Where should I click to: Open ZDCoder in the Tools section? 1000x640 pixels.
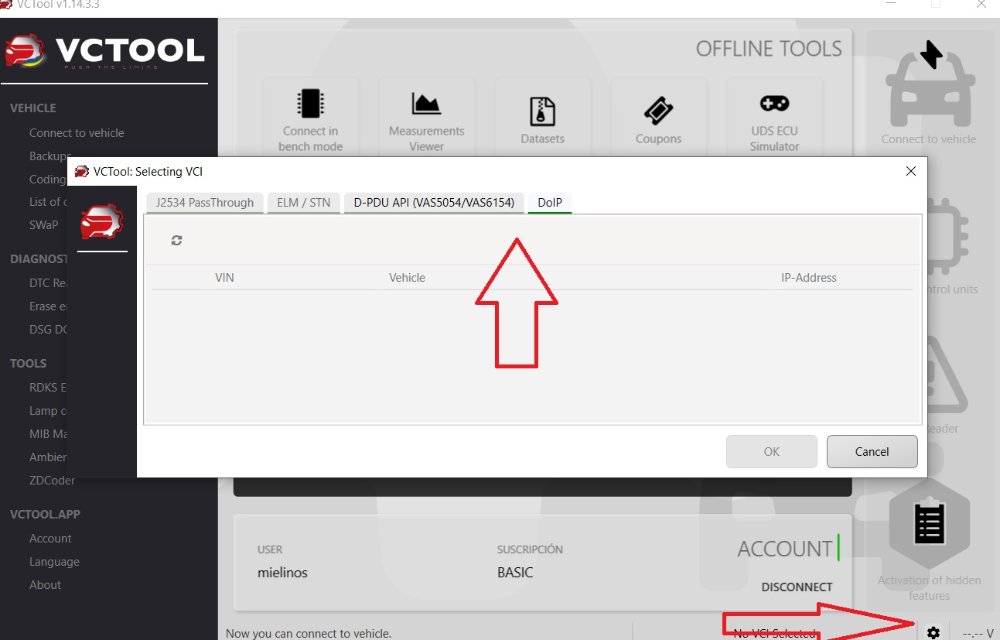52,481
